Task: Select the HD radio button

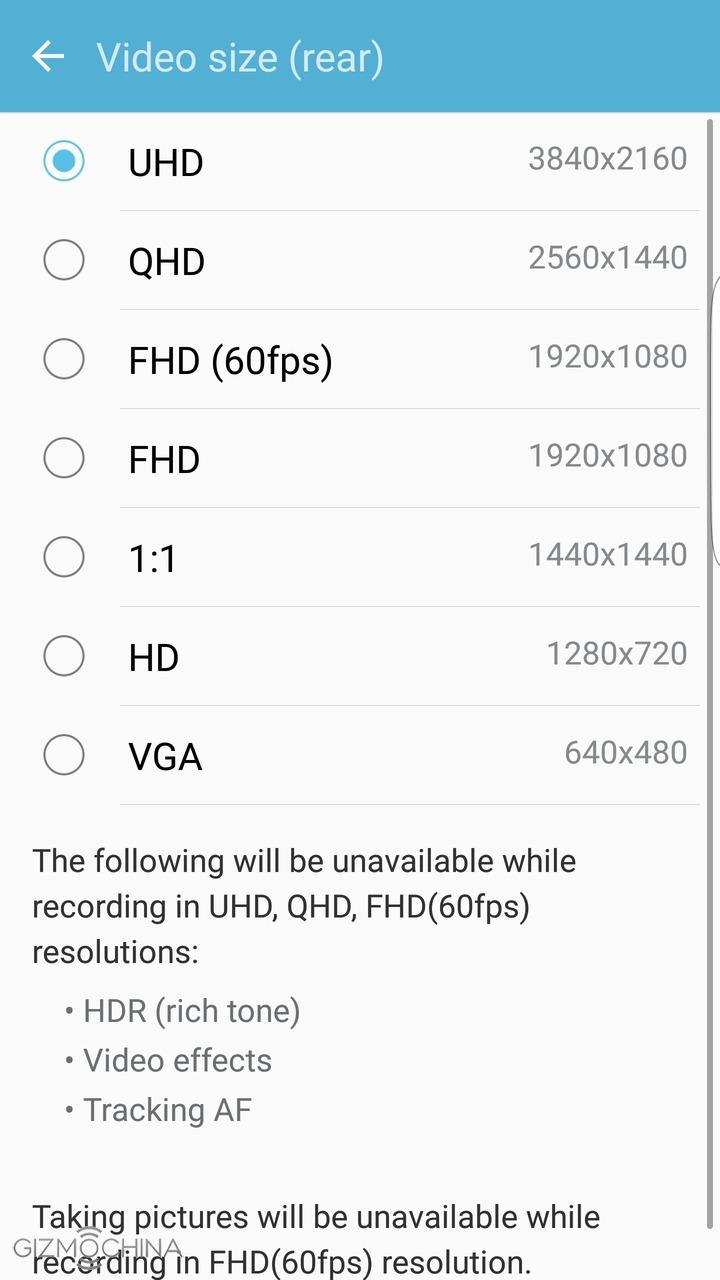Action: 64,656
